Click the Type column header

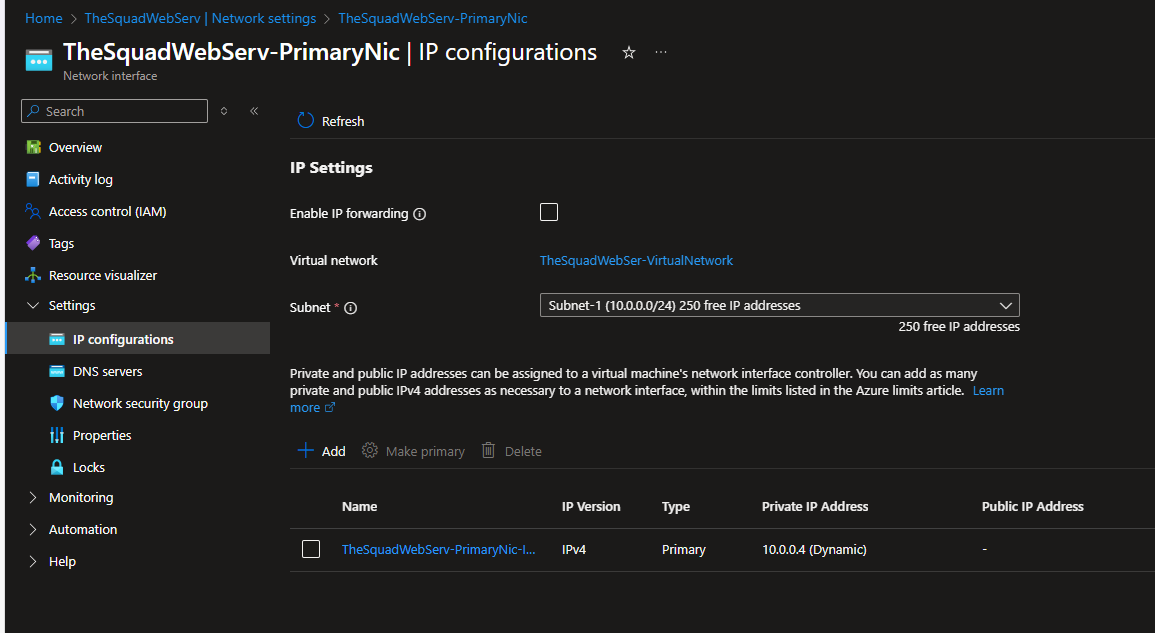click(675, 506)
